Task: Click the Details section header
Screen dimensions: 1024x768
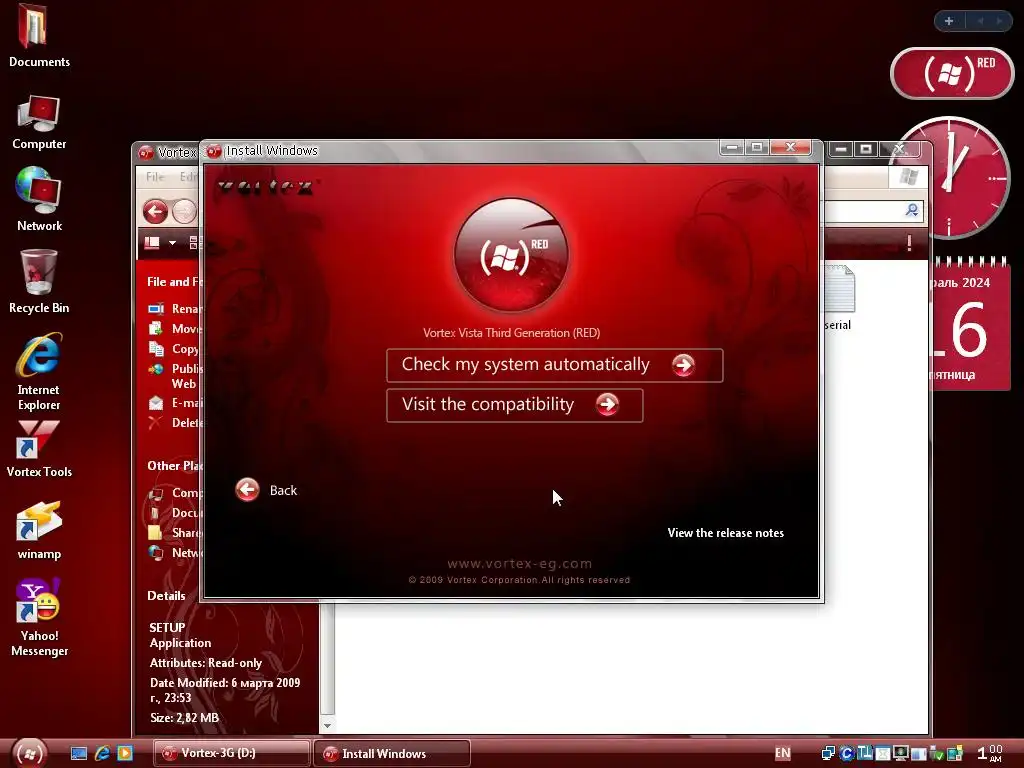Action: tap(167, 596)
